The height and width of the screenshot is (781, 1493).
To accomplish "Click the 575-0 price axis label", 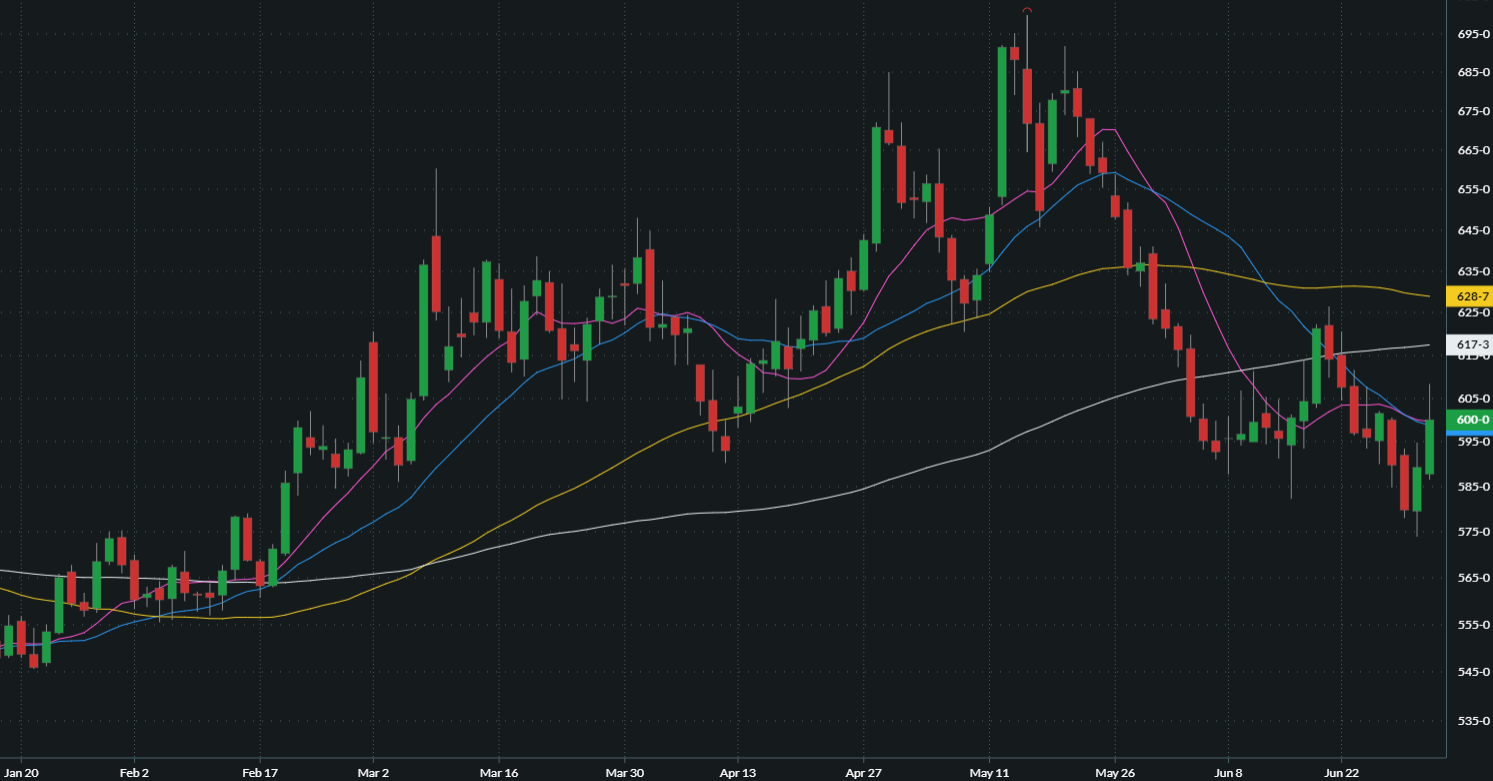I will click(1474, 532).
